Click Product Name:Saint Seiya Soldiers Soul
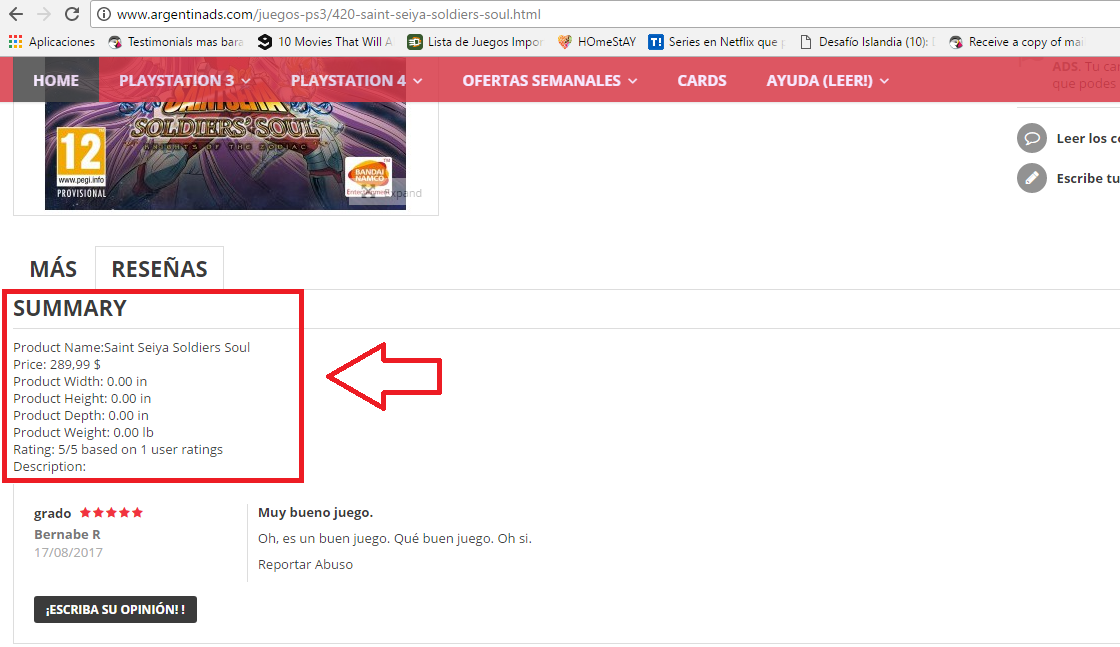 (131, 347)
